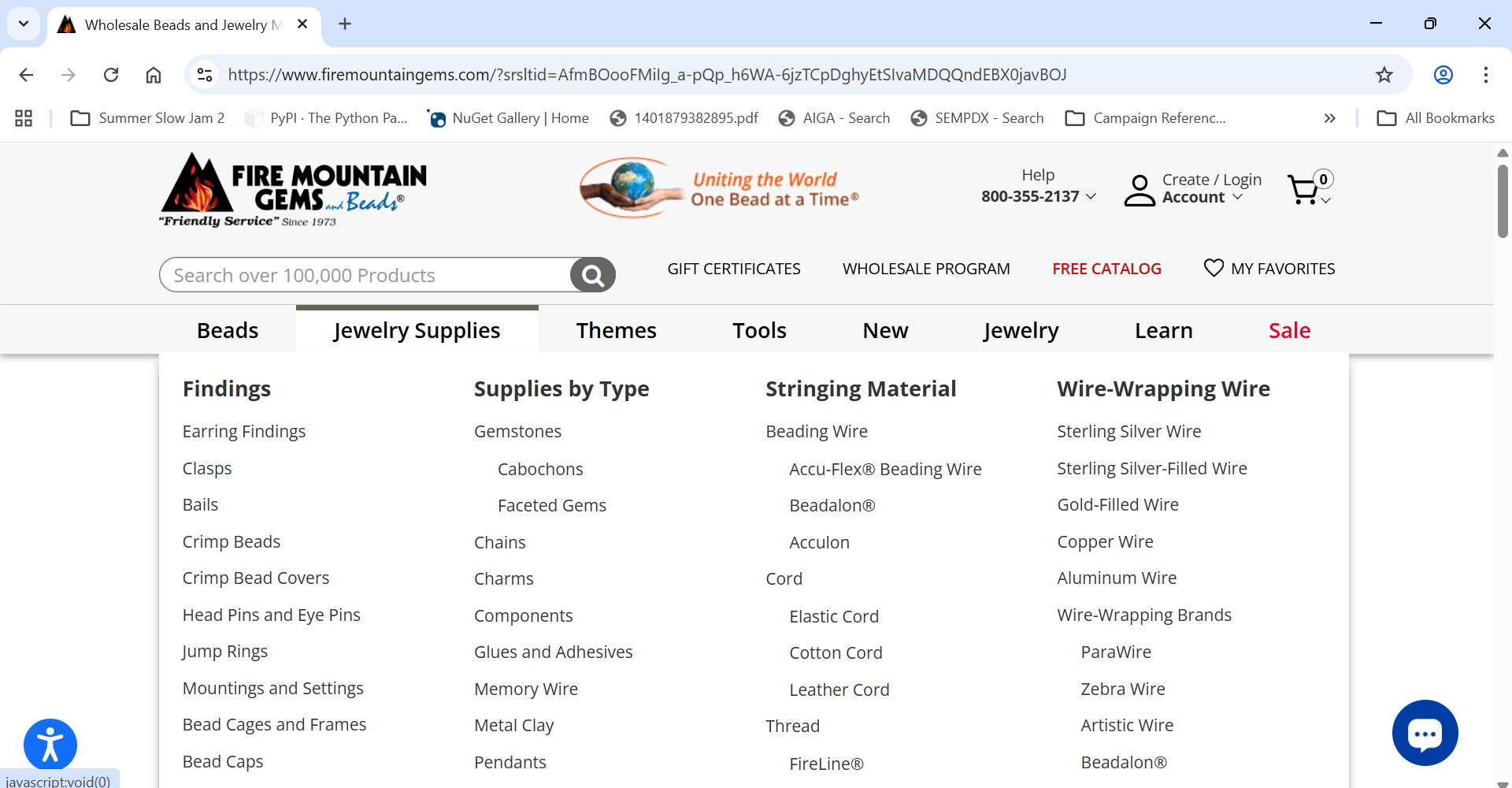Go to Sterling Silver Wire category

click(x=1128, y=432)
